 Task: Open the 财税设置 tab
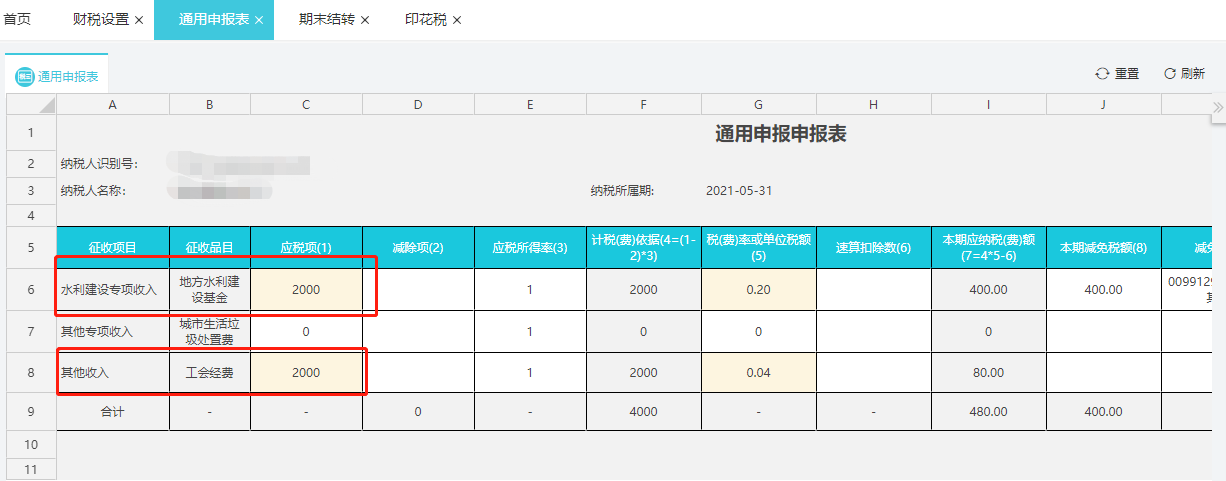[x=101, y=20]
